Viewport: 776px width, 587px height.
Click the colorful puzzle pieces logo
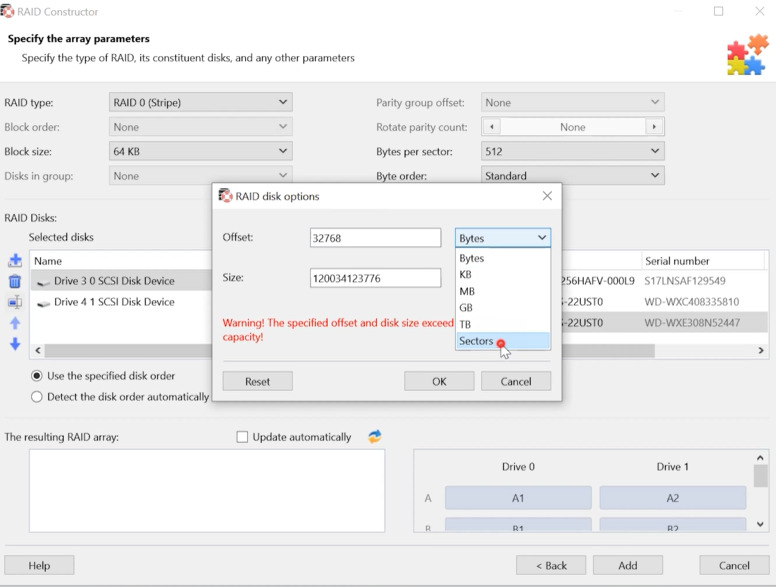(x=747, y=54)
